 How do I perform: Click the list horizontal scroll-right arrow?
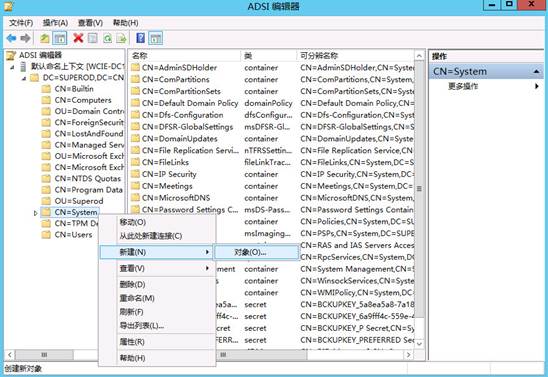(408, 355)
